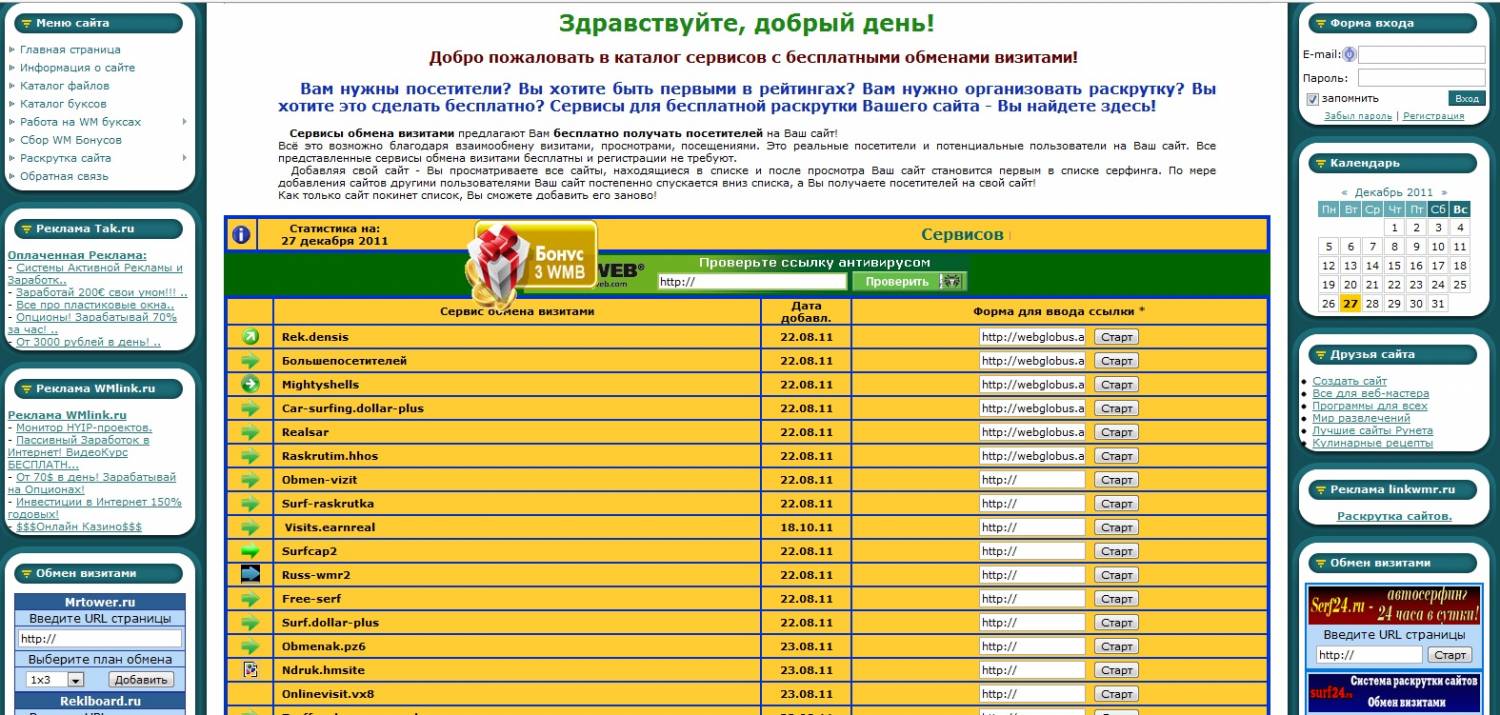Viewport: 1500px width, 715px height.
Task: Click the round arrow icon beside Mightyshells
Action: [x=251, y=384]
